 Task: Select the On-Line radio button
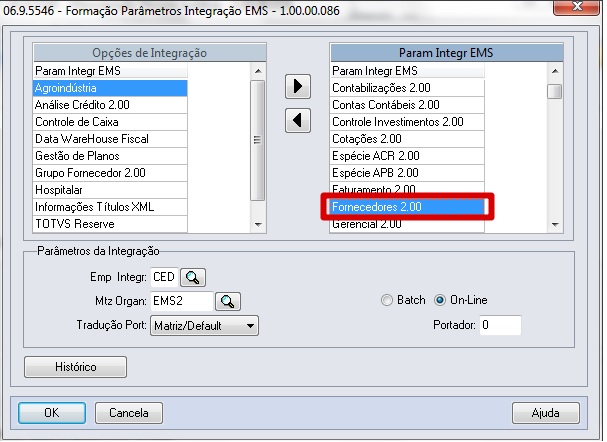tap(440, 300)
